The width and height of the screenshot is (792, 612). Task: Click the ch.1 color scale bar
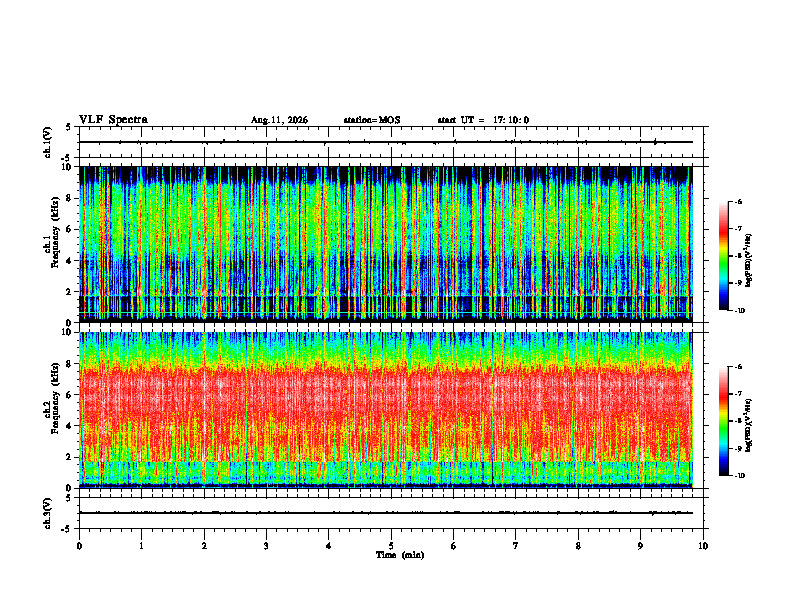(x=723, y=256)
